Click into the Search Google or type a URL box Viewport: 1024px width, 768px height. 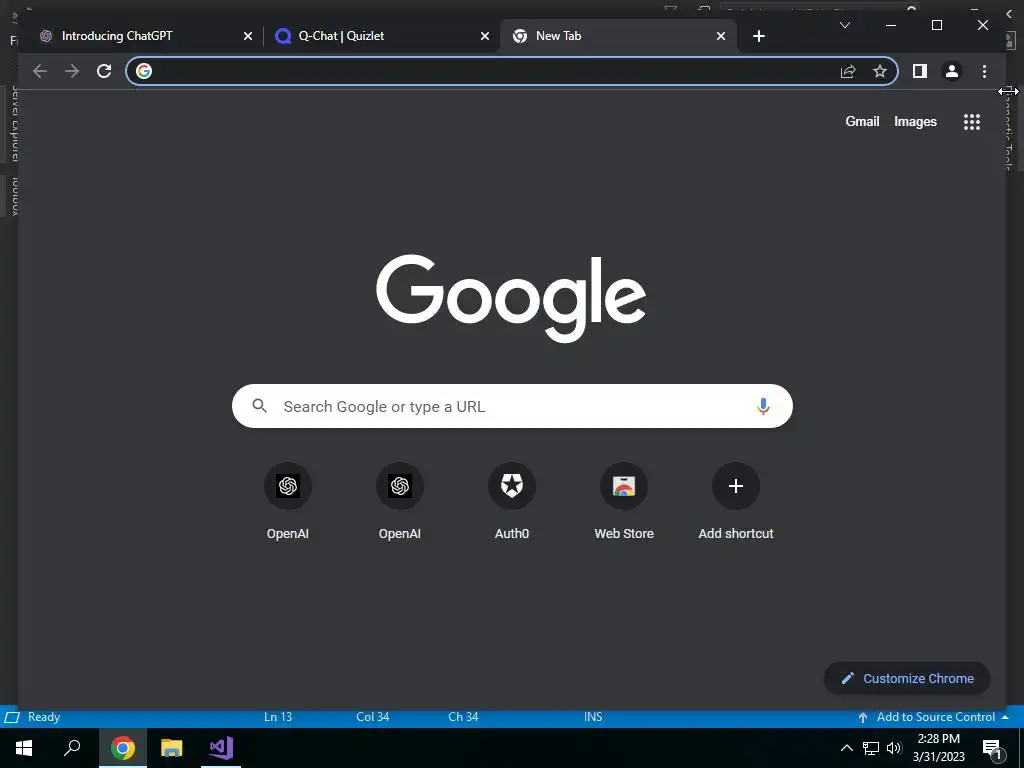[513, 406]
